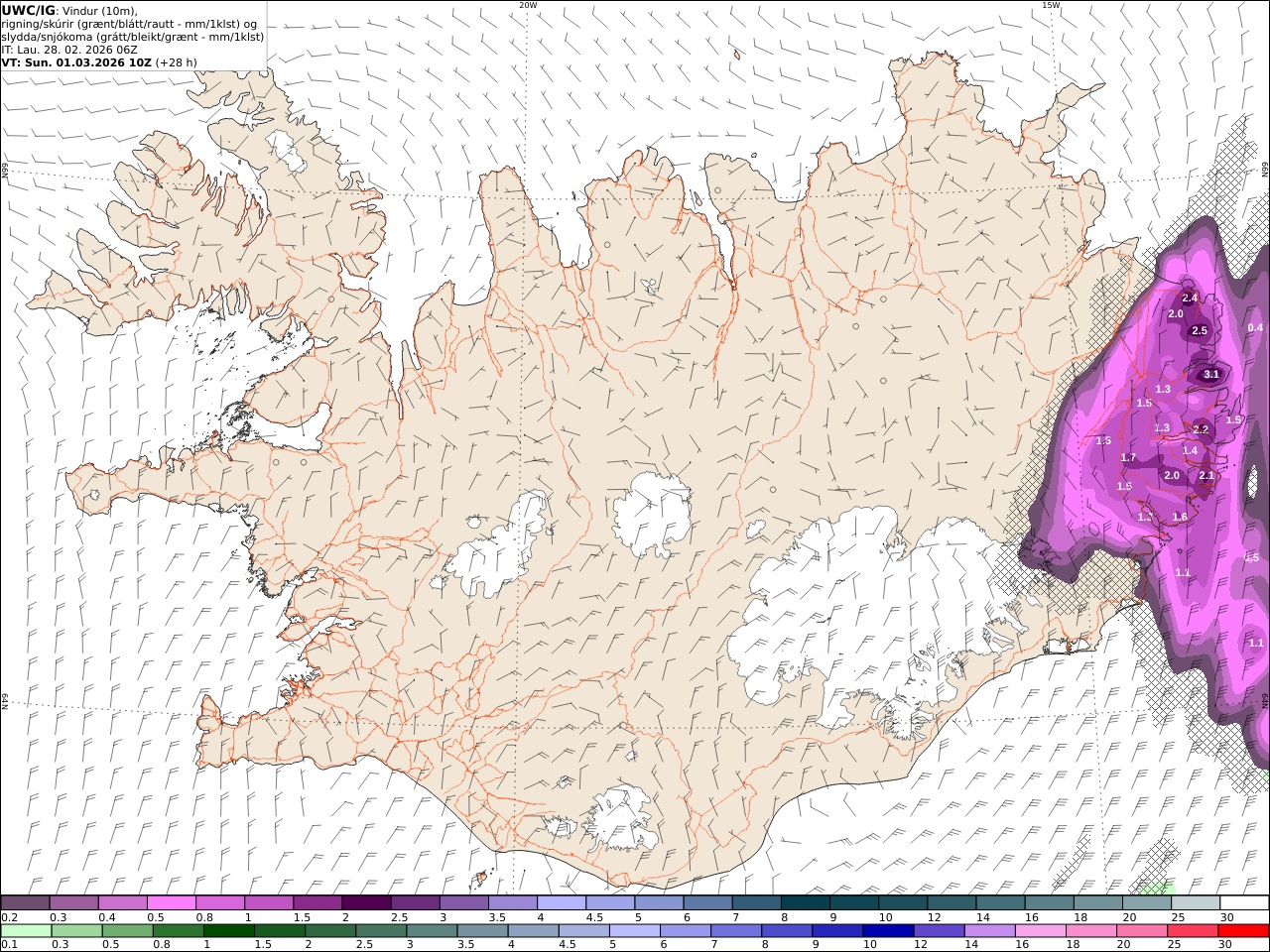
Task: Click the royal blue 8–9 rain legend swatch
Action: tap(787, 931)
